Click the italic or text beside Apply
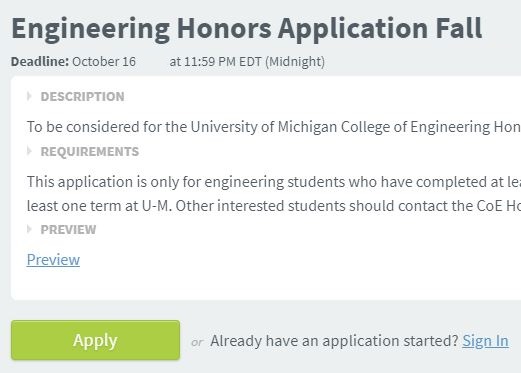The width and height of the screenshot is (521, 373). 197,342
